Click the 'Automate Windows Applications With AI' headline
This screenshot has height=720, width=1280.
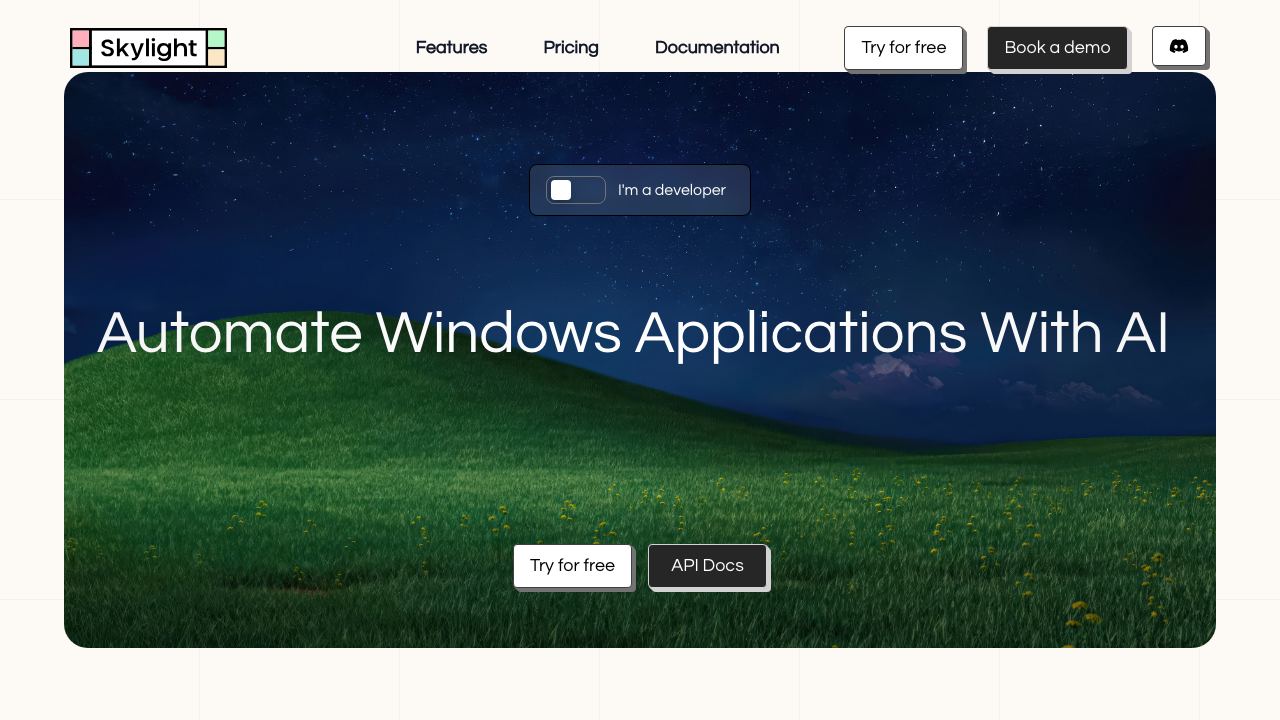coord(633,333)
